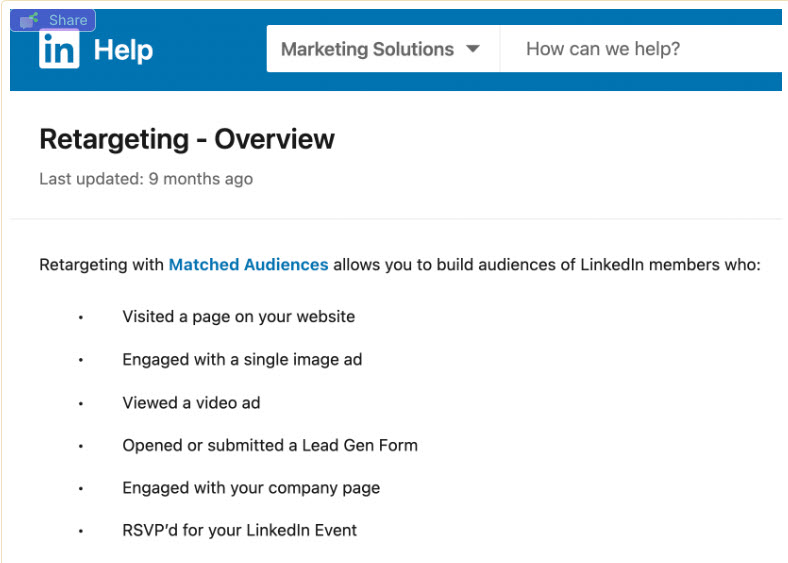
Task: Click 'Engaged with a single image ad'
Action: (x=242, y=359)
